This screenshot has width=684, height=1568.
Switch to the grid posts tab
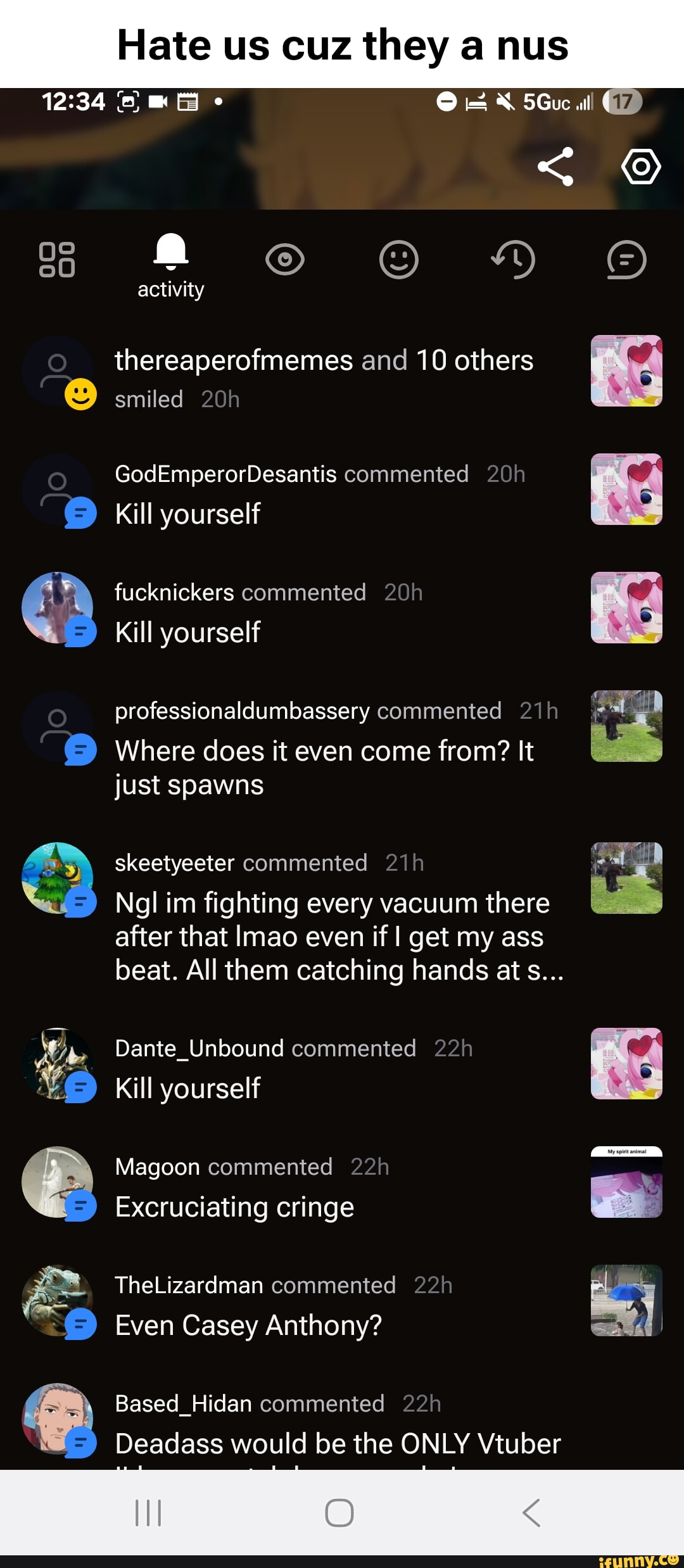[57, 260]
